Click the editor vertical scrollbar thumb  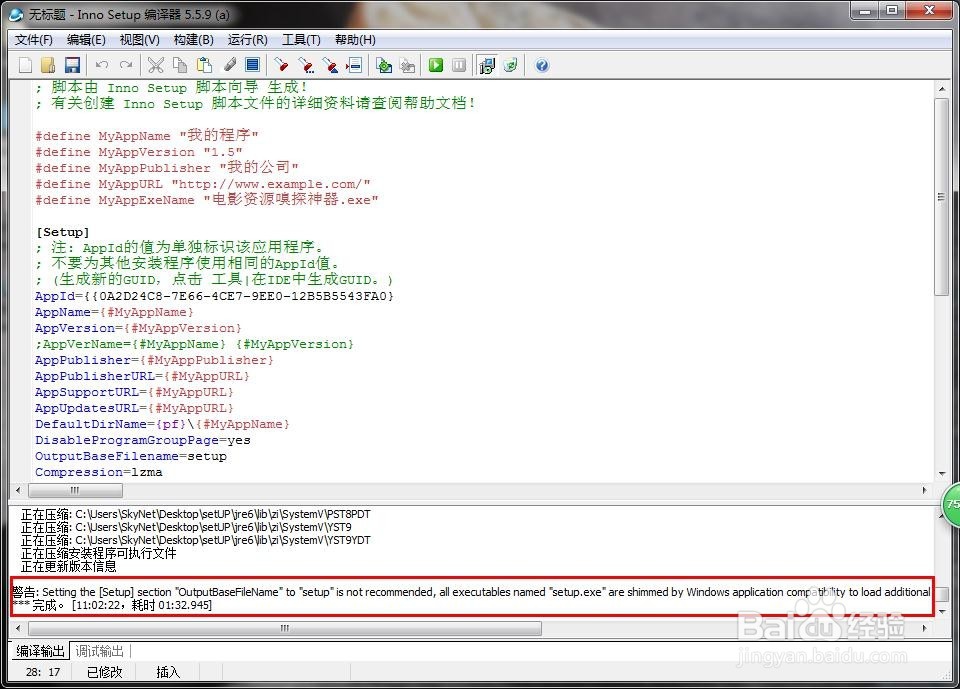point(942,197)
